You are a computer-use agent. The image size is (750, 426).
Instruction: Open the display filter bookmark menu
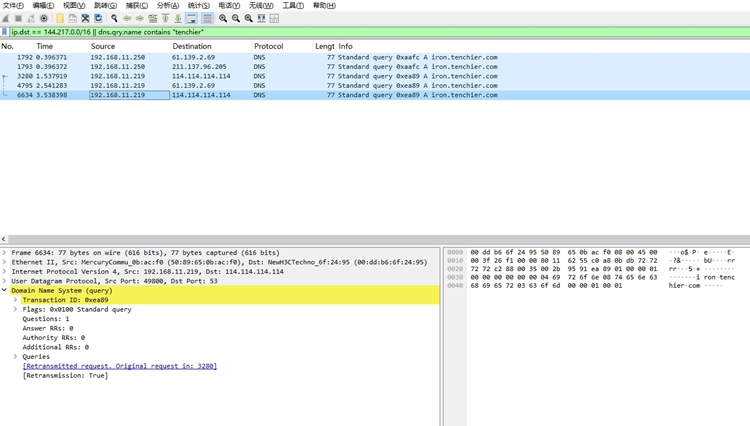5,32
